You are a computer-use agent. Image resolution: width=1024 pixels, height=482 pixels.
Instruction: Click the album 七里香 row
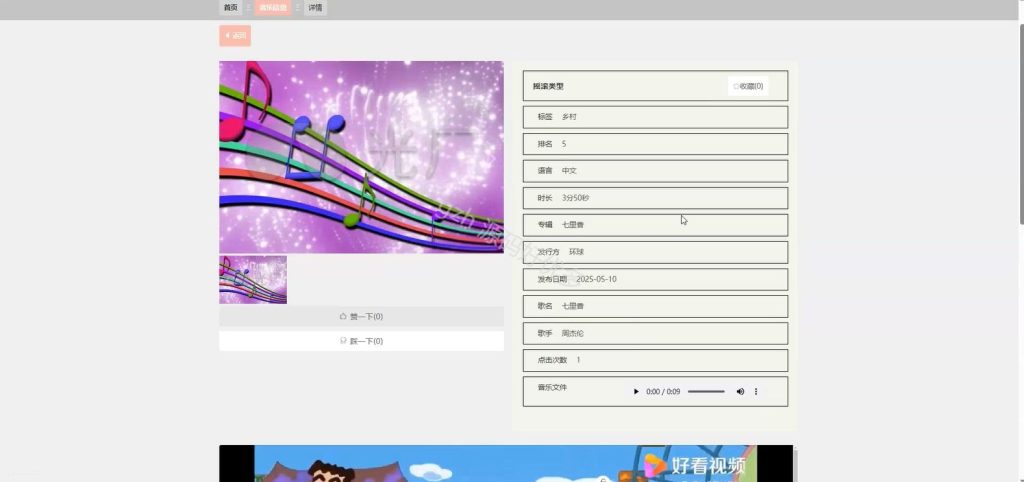click(x=655, y=225)
